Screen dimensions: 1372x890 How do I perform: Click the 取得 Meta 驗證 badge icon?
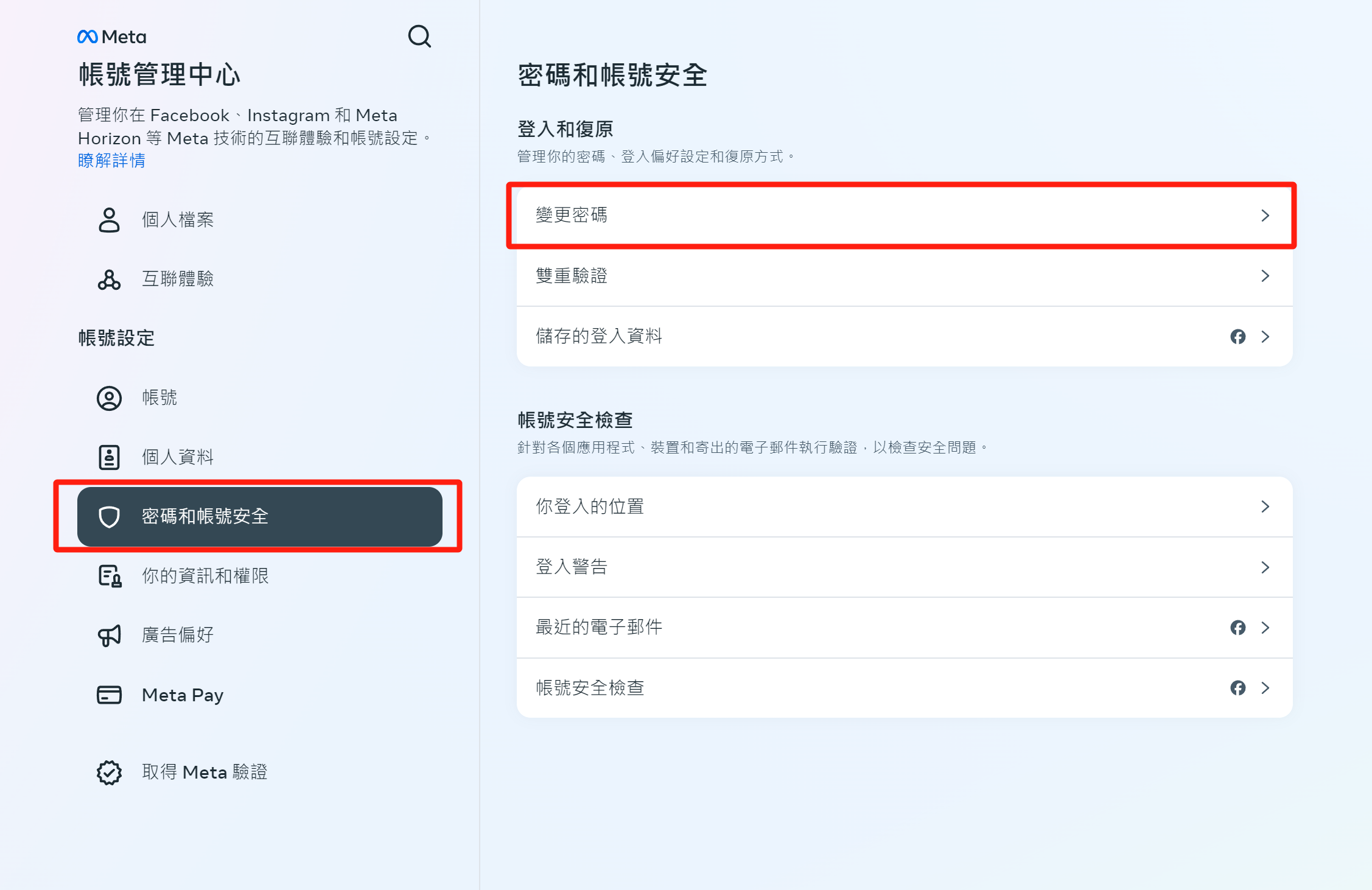109,773
